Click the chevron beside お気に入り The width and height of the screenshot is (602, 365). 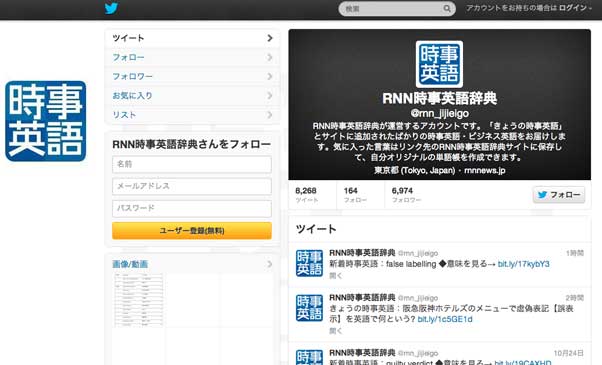(x=270, y=96)
